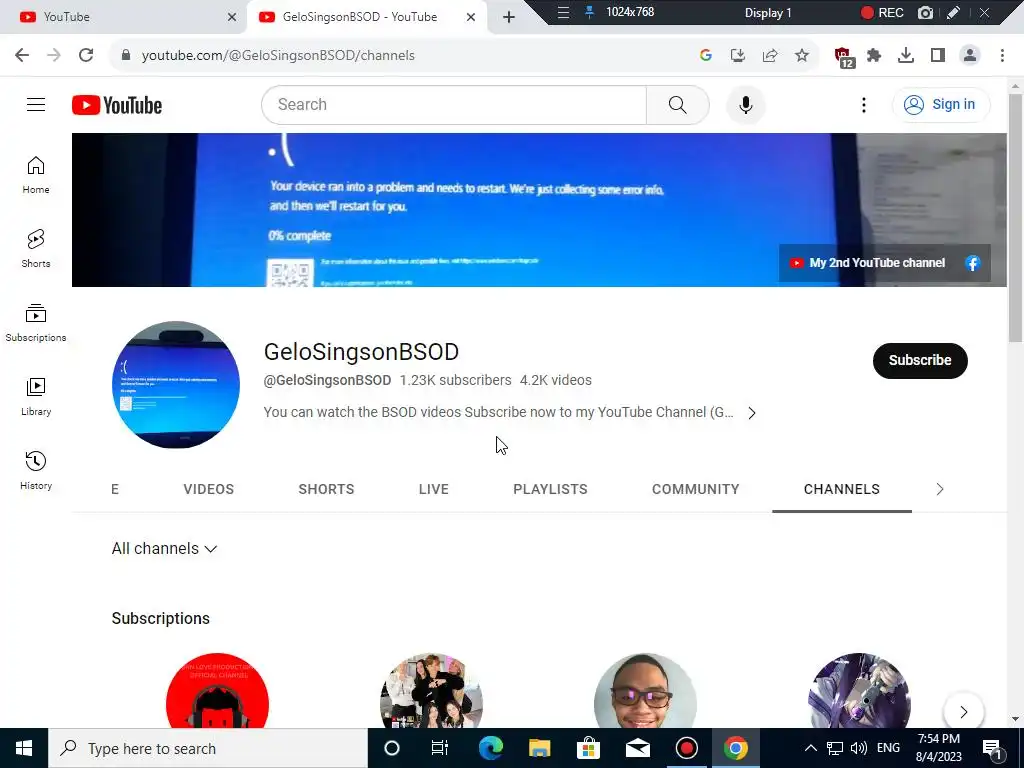Show hidden system tray icons
Viewport: 1024px width, 768px height.
point(810,748)
